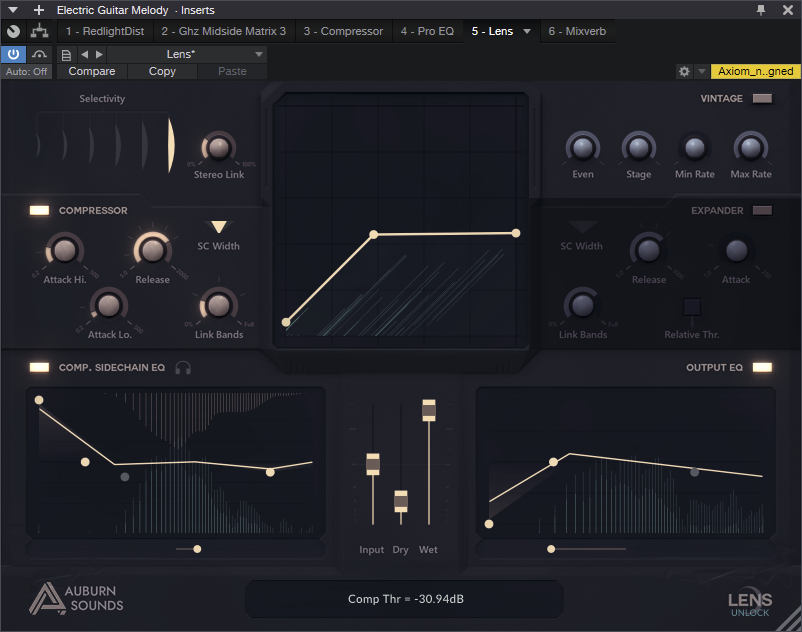Switch to 4 - Pro EQ tab
The height and width of the screenshot is (632, 802).
point(427,31)
